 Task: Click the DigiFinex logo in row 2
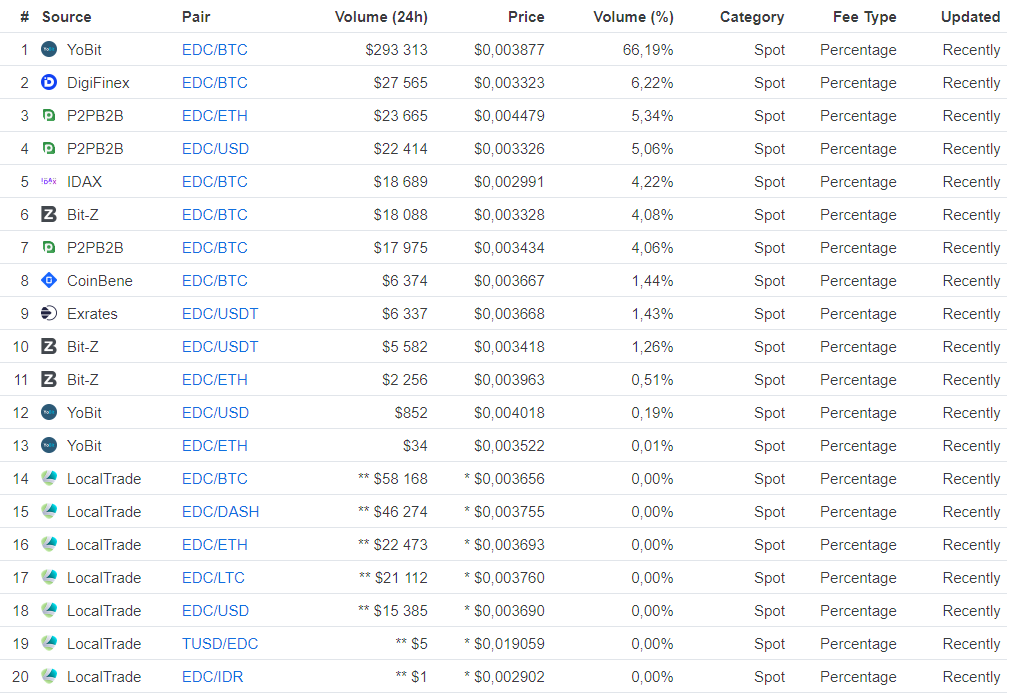click(x=49, y=83)
